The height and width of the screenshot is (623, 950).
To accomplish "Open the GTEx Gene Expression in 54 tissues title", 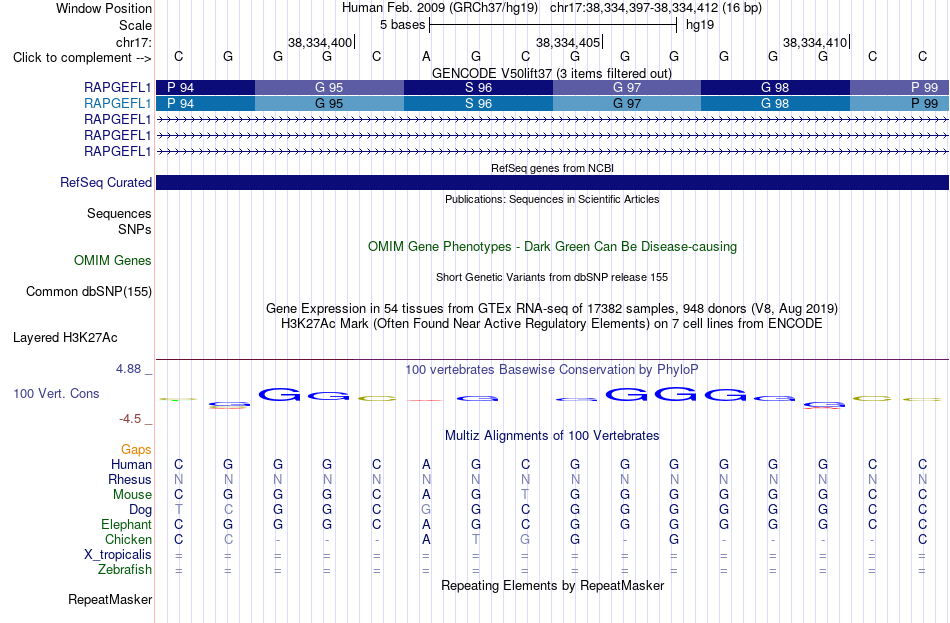I will point(552,308).
